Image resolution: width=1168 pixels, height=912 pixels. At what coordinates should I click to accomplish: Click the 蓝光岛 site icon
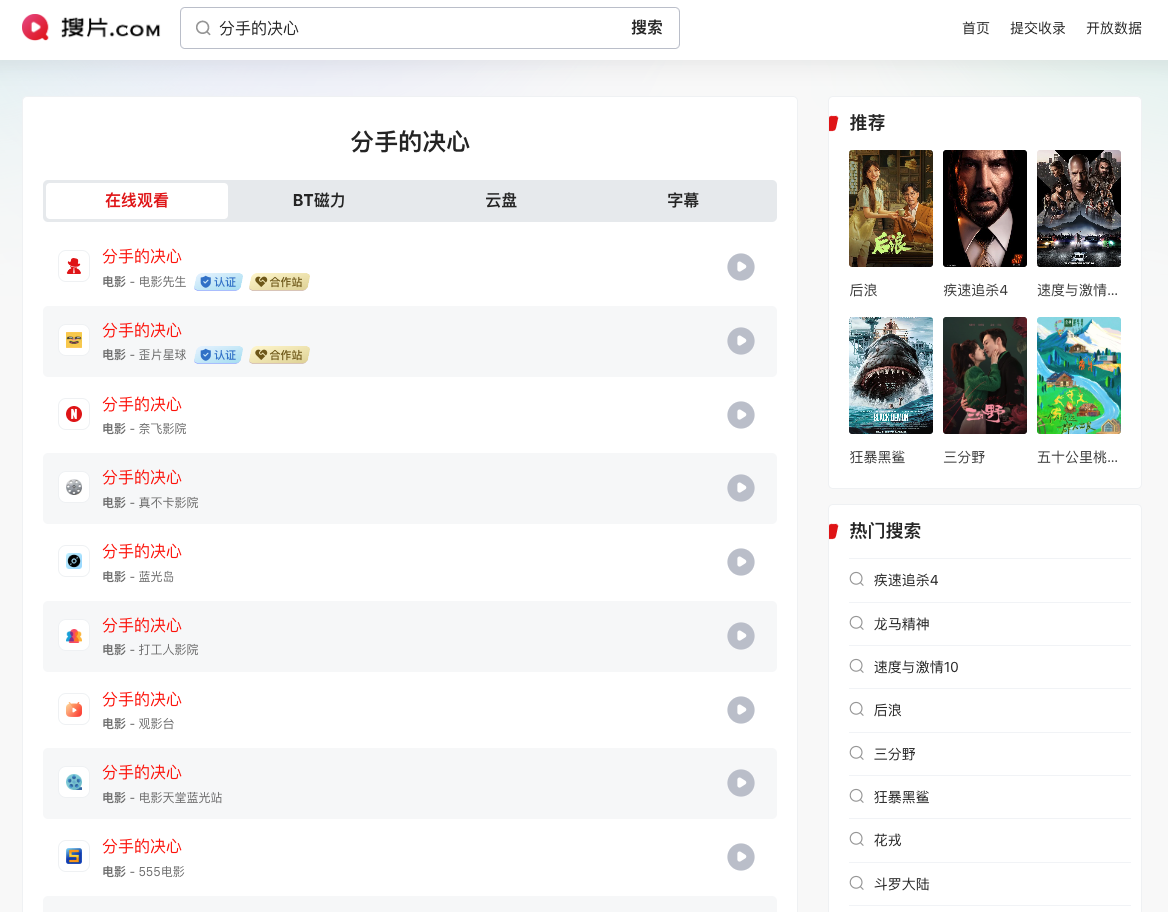pos(74,562)
